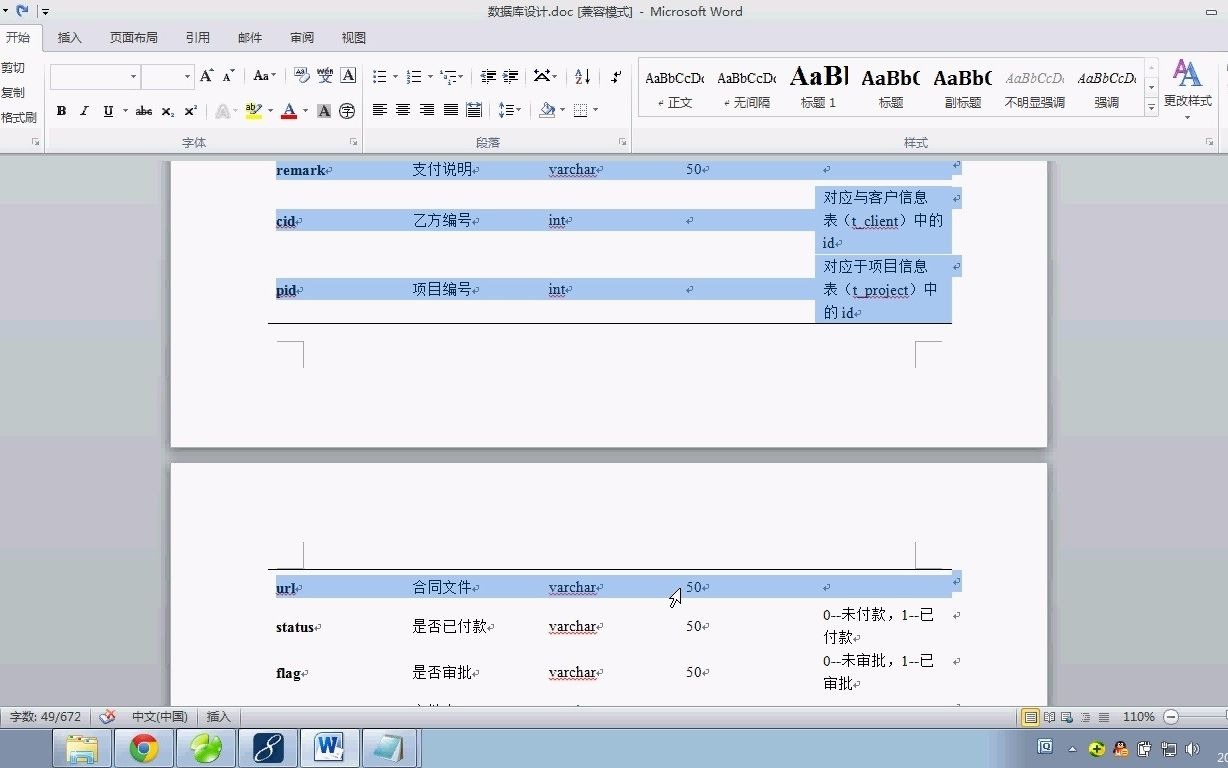
Task: Click the superscript icon
Action: tap(189, 110)
